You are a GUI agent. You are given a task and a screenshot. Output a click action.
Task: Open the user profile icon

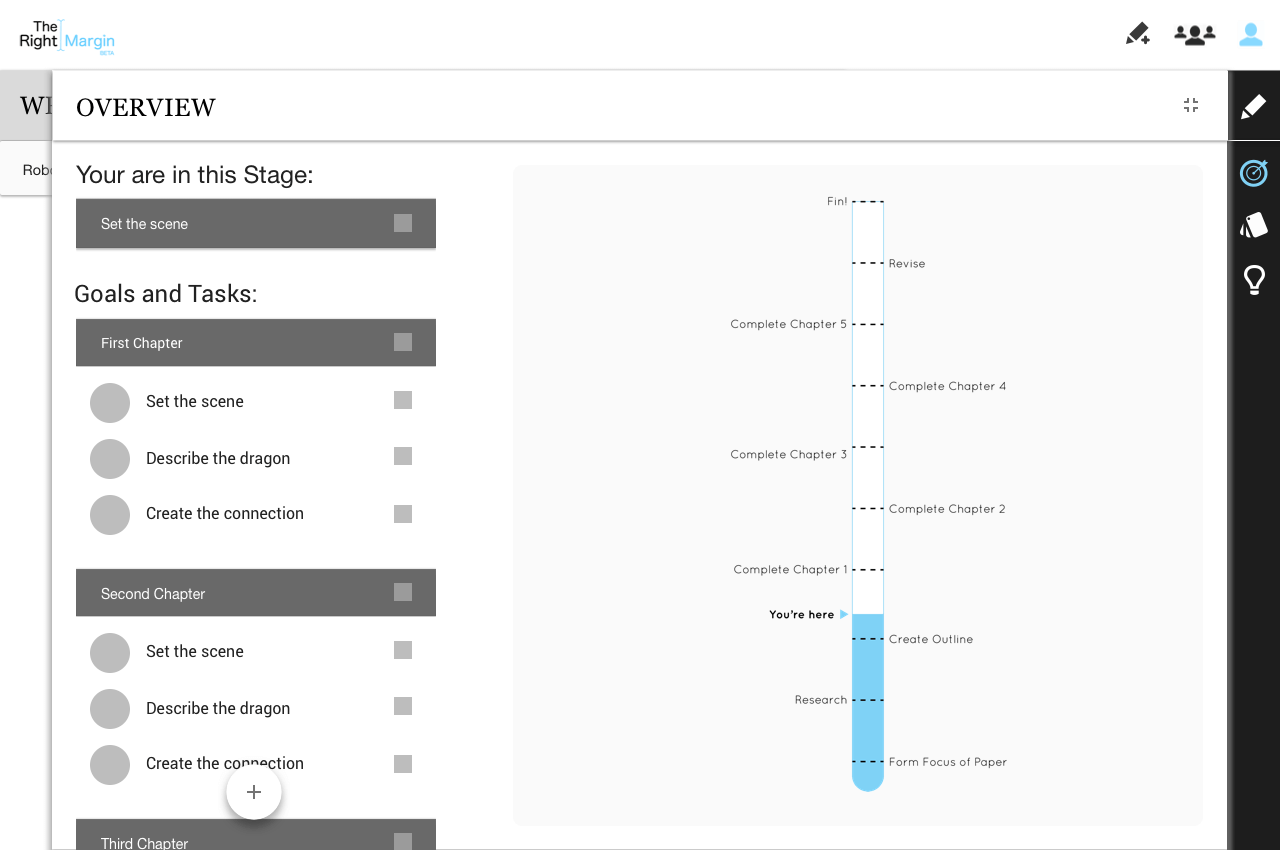(1250, 35)
